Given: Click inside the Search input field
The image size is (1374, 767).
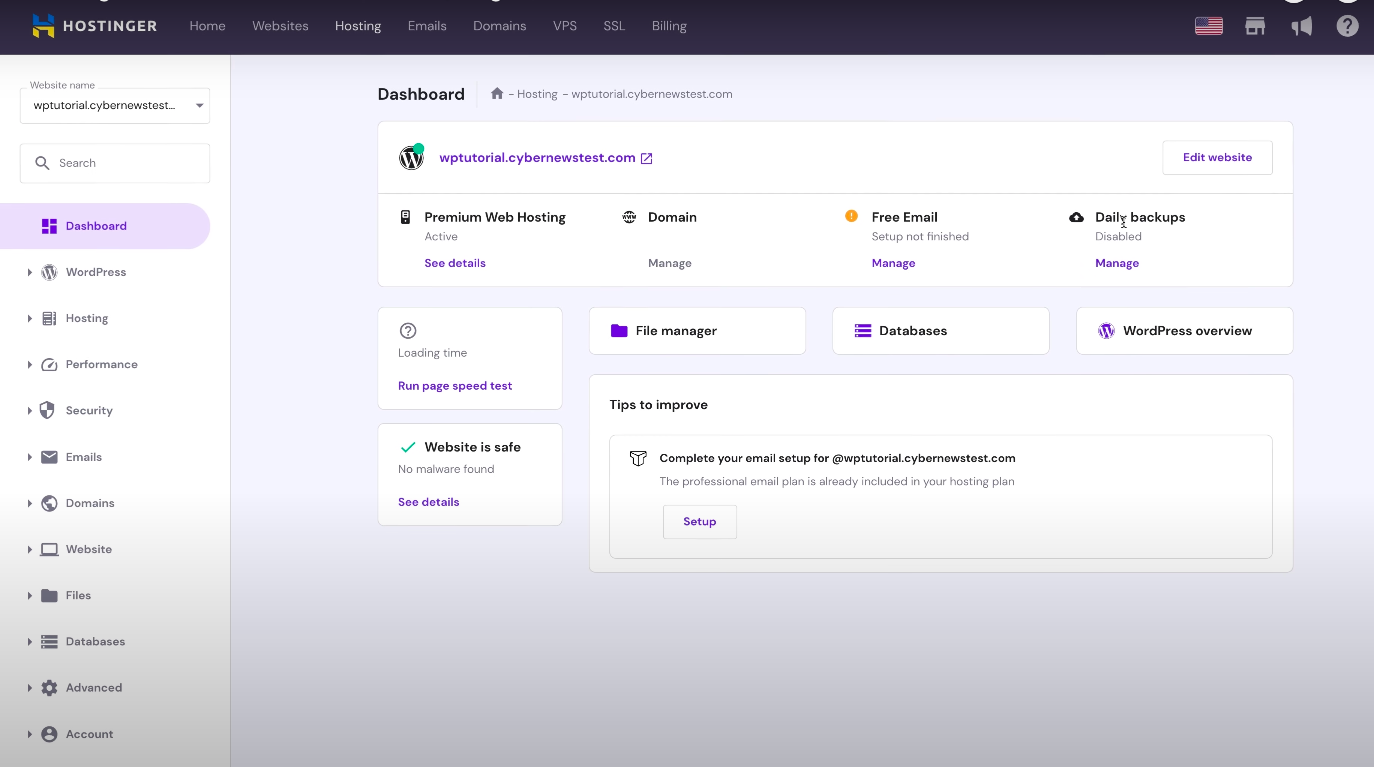Looking at the screenshot, I should 114,162.
